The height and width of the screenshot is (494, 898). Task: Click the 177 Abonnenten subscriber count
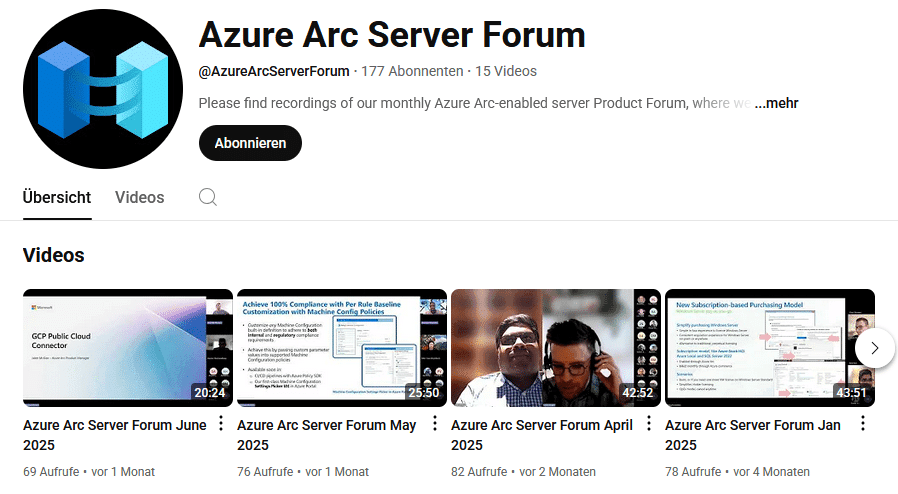[x=412, y=72]
